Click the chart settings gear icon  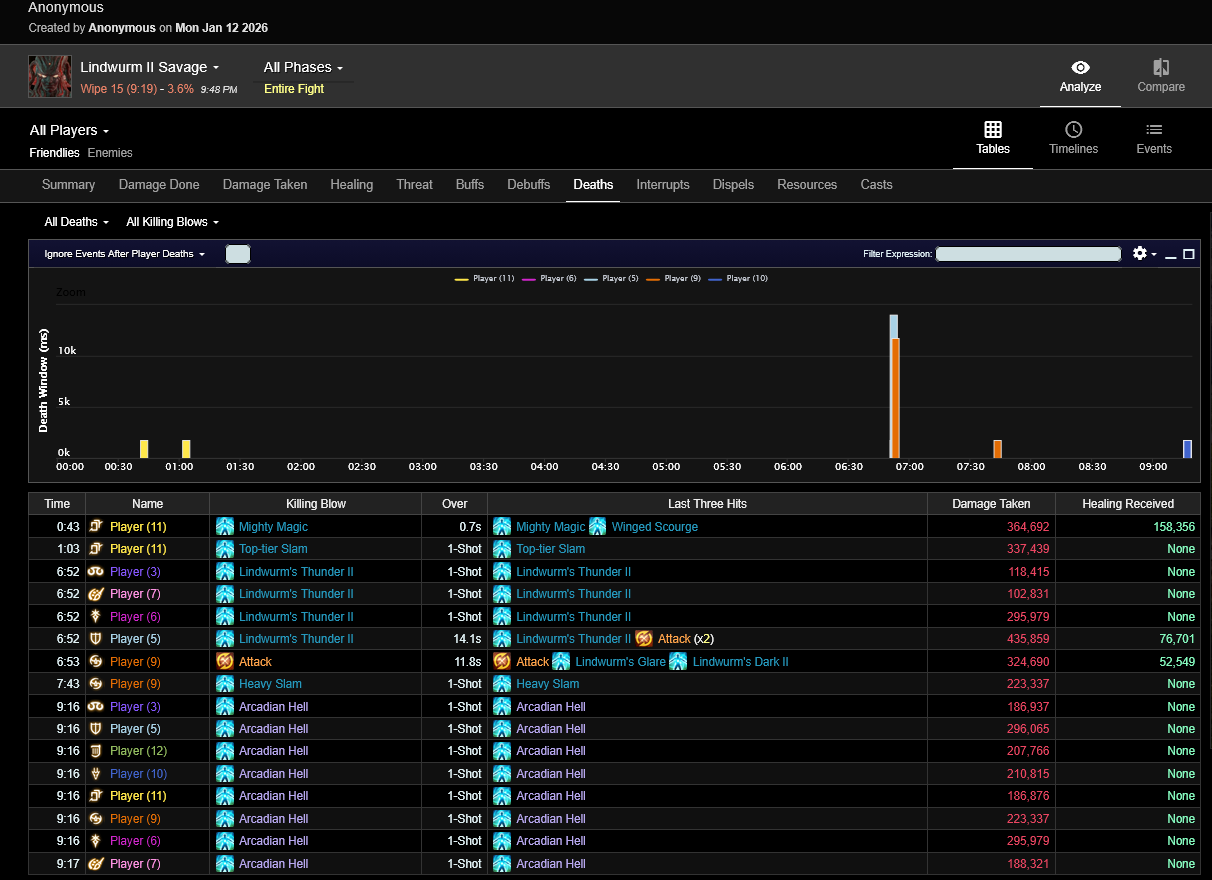[1139, 254]
